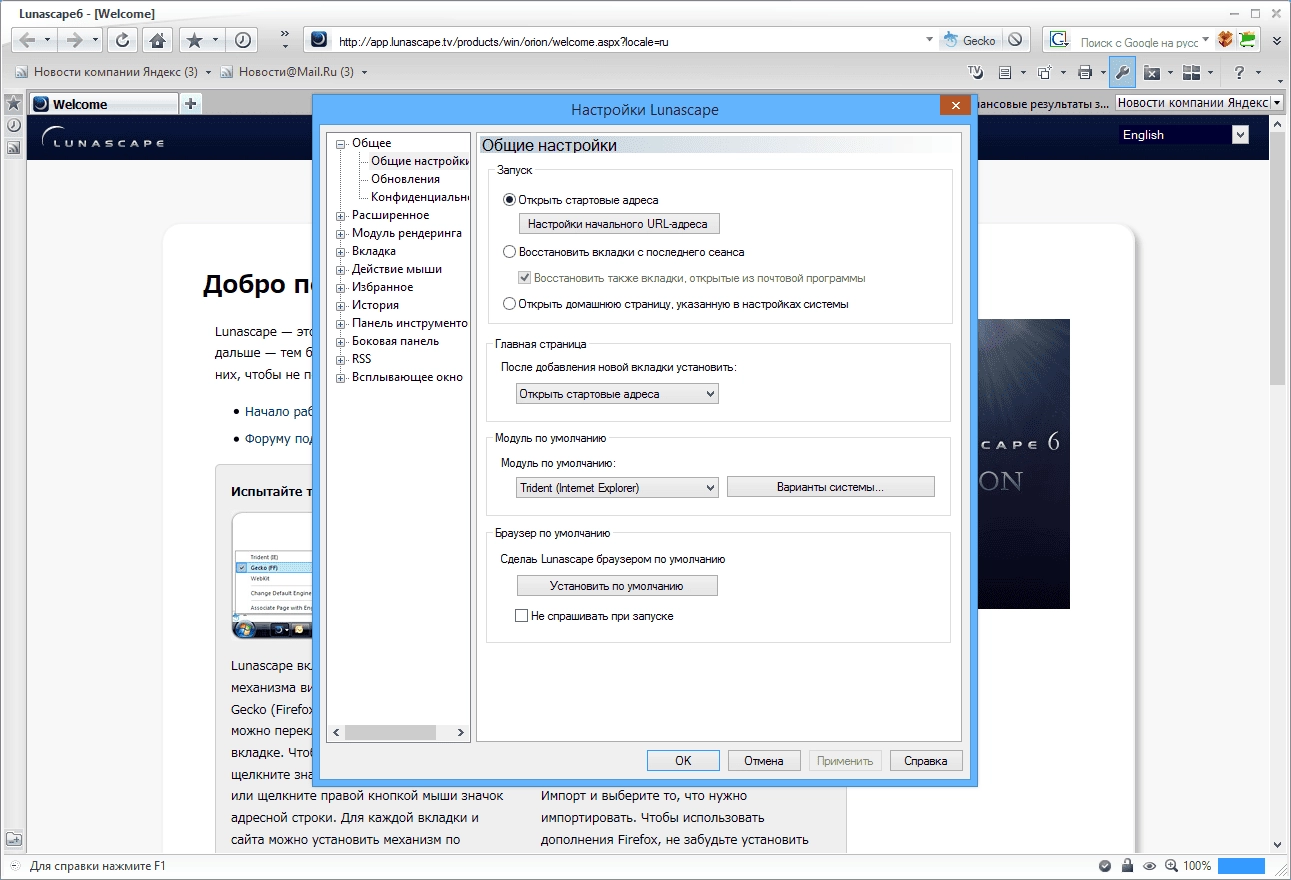1291x880 pixels.
Task: Click 'Отмена' button in dialog
Action: coord(764,761)
